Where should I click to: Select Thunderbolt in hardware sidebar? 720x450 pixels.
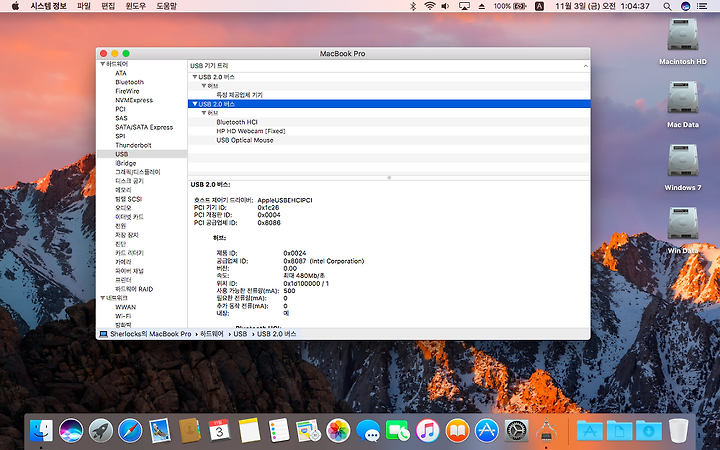(x=133, y=145)
